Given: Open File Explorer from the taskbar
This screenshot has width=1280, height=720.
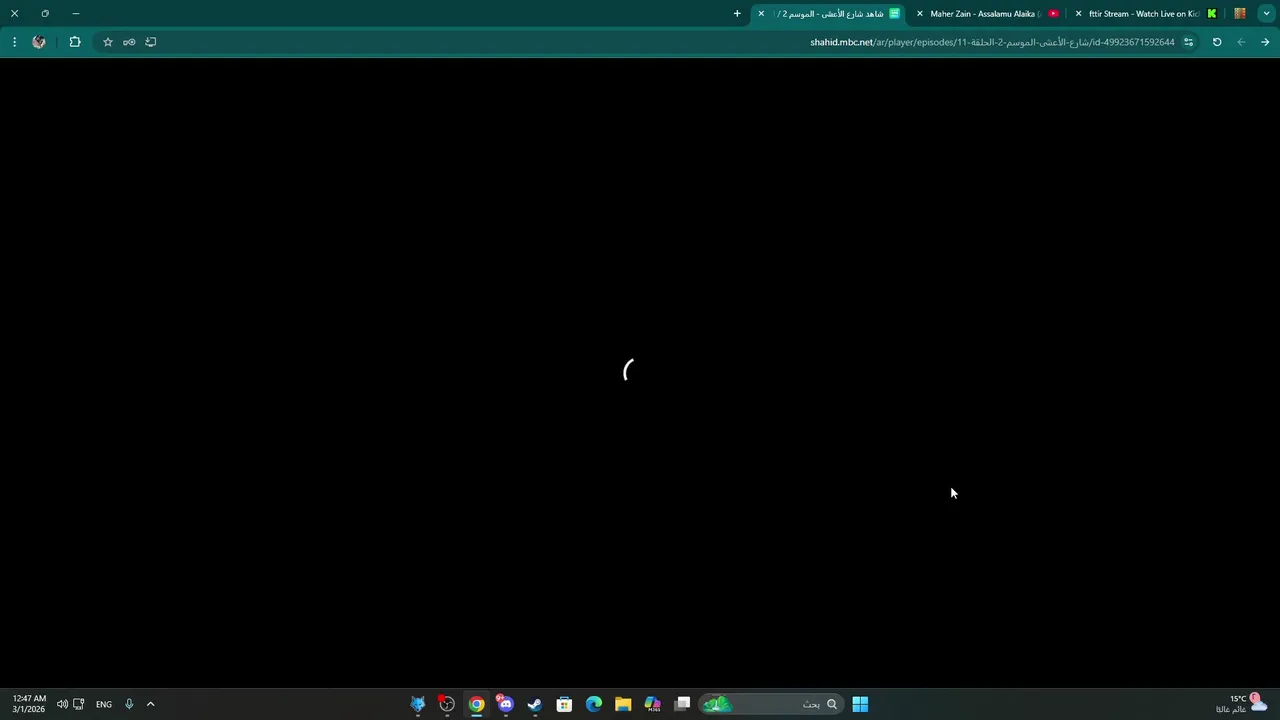Looking at the screenshot, I should [623, 704].
